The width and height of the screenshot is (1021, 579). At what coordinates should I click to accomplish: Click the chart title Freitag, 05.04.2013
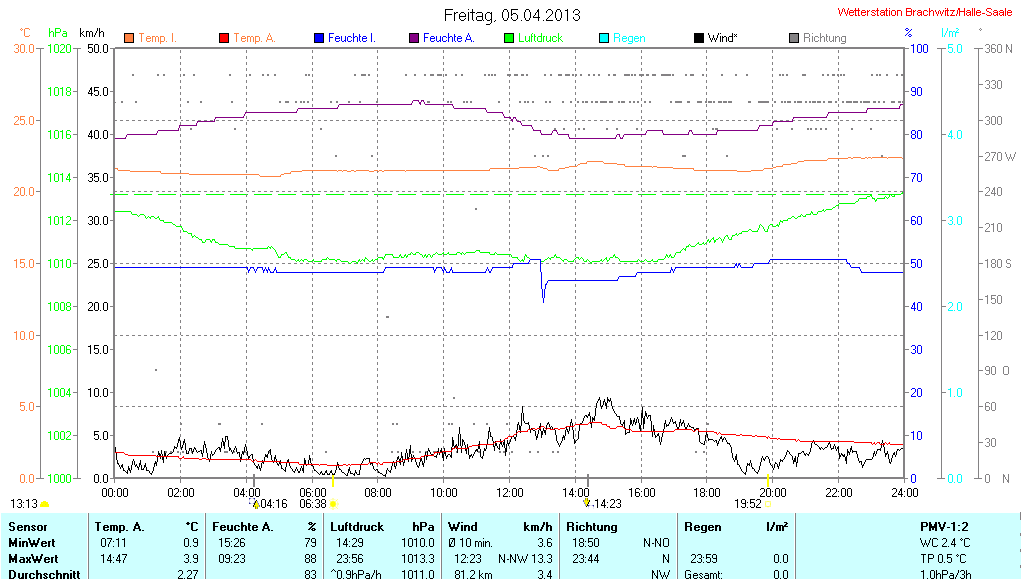[x=511, y=15]
